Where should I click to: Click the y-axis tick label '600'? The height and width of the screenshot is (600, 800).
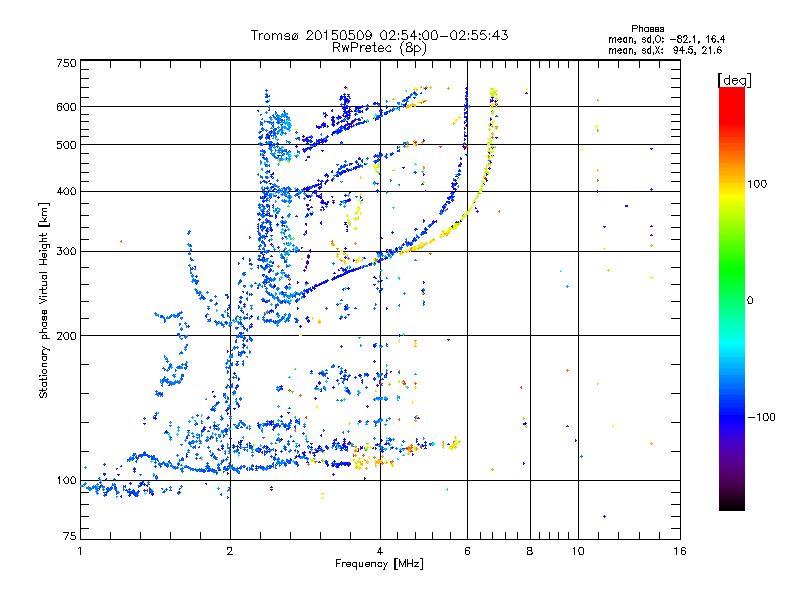click(x=66, y=107)
